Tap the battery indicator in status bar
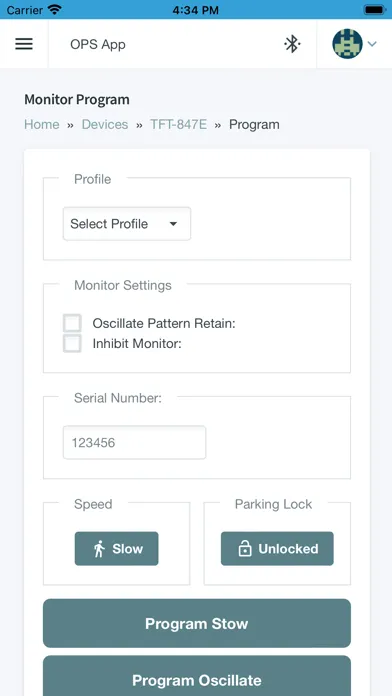Image resolution: width=392 pixels, height=696 pixels. tap(375, 9)
